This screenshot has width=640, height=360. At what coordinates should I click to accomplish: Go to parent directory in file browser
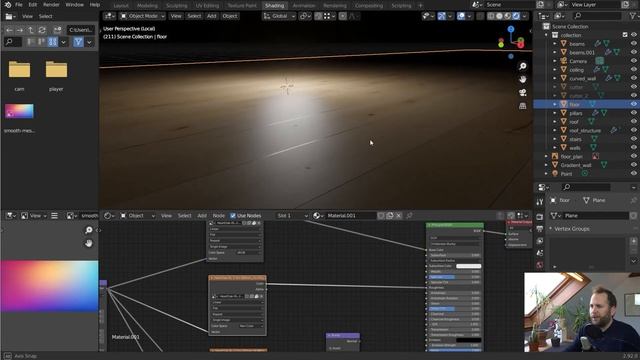point(31,30)
